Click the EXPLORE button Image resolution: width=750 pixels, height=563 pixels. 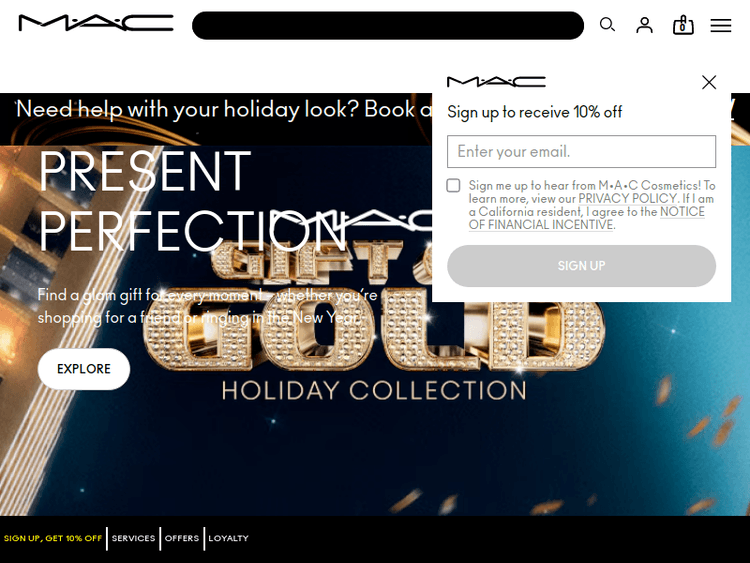click(x=84, y=369)
